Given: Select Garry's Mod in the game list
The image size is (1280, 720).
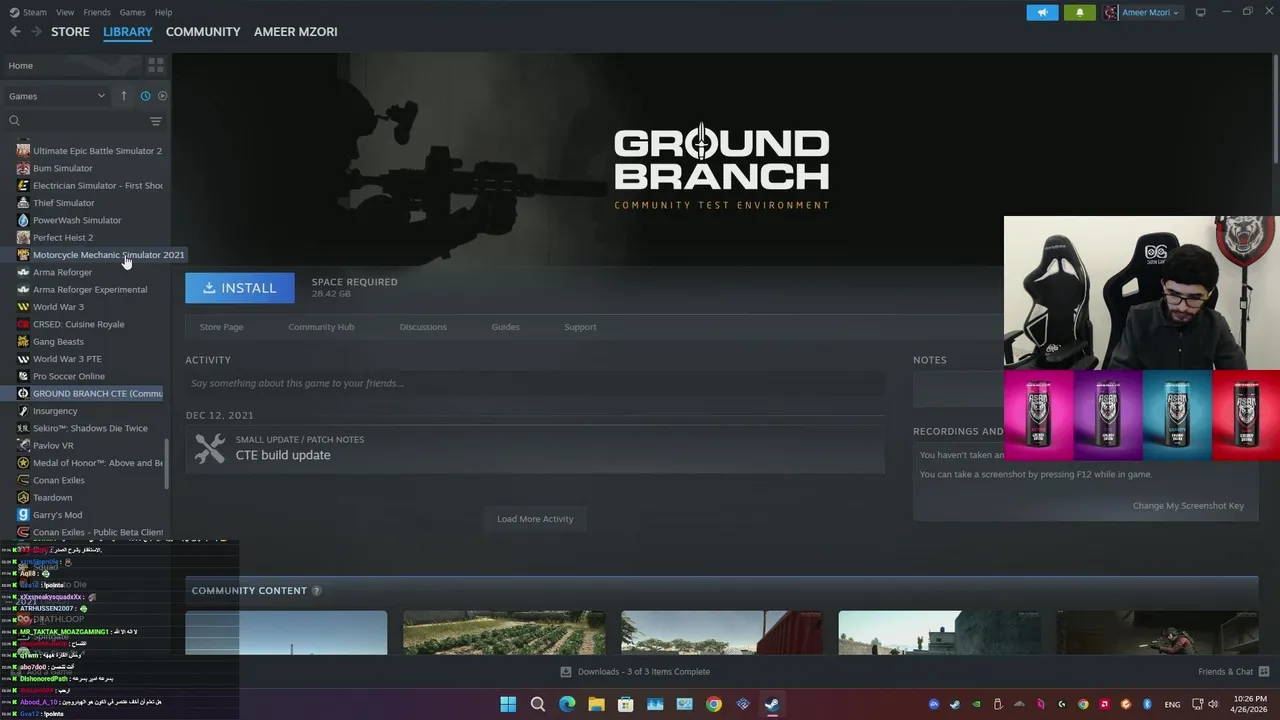Looking at the screenshot, I should [57, 515].
